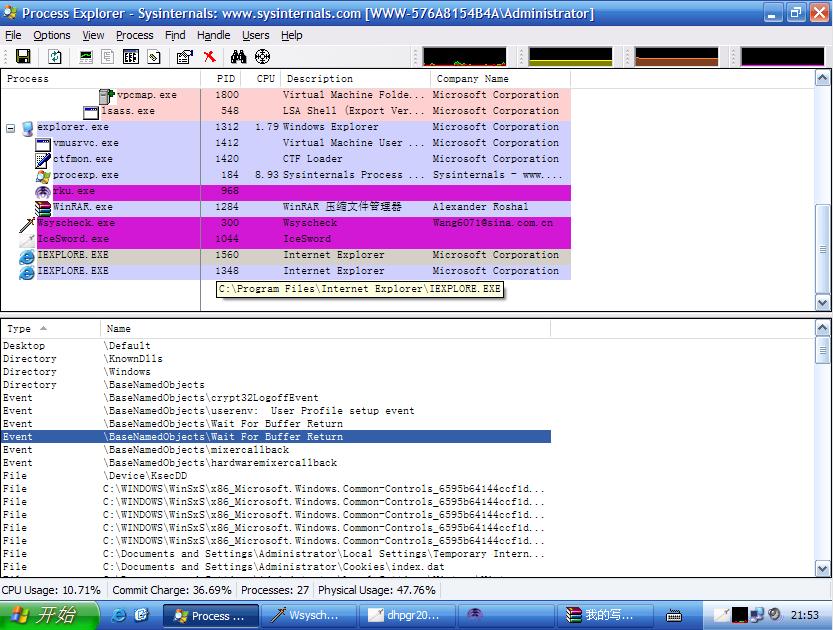This screenshot has height=630, width=833.
Task: Open the Help menu
Action: point(291,35)
